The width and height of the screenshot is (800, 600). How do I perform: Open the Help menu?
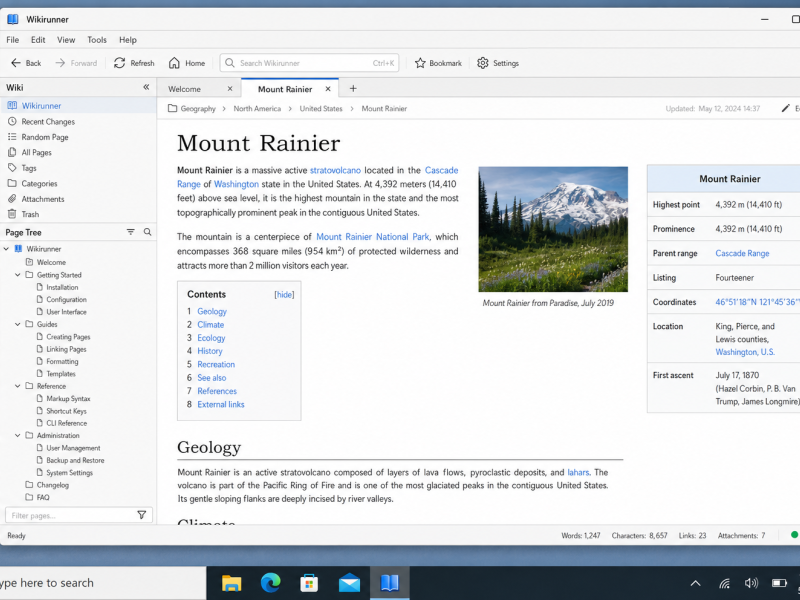point(128,40)
